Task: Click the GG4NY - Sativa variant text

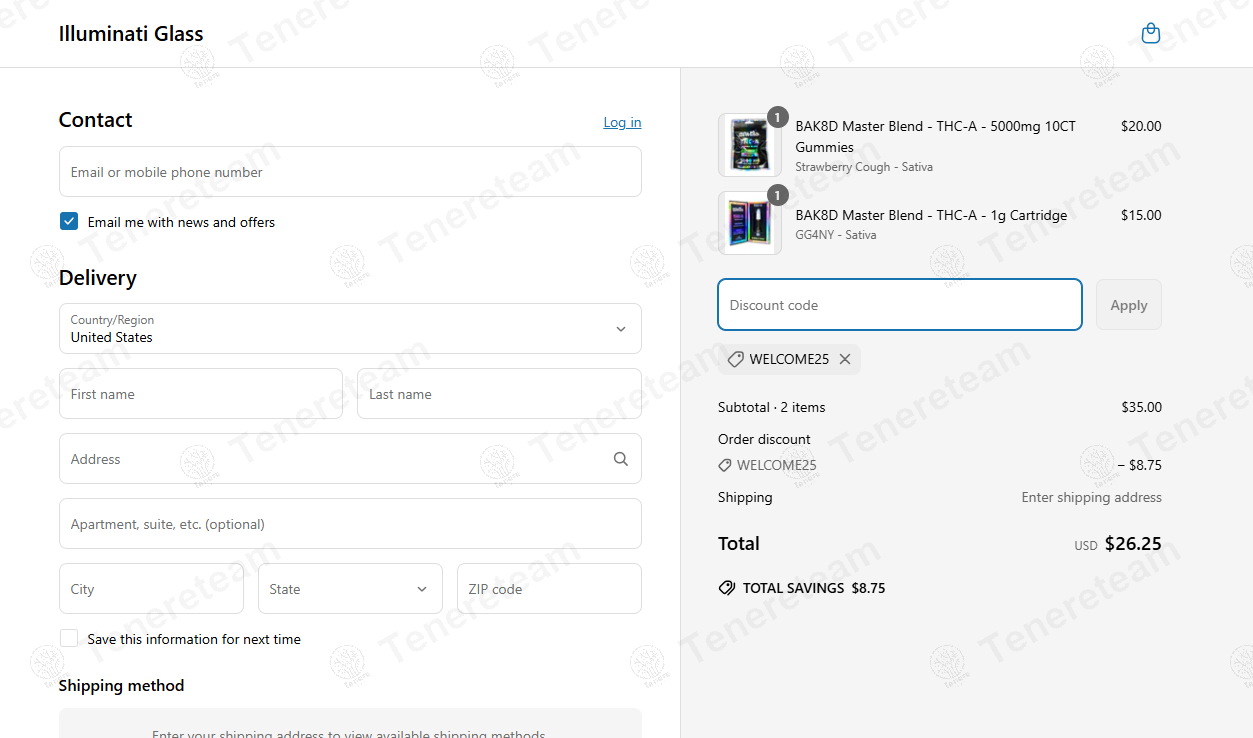Action: (x=836, y=235)
